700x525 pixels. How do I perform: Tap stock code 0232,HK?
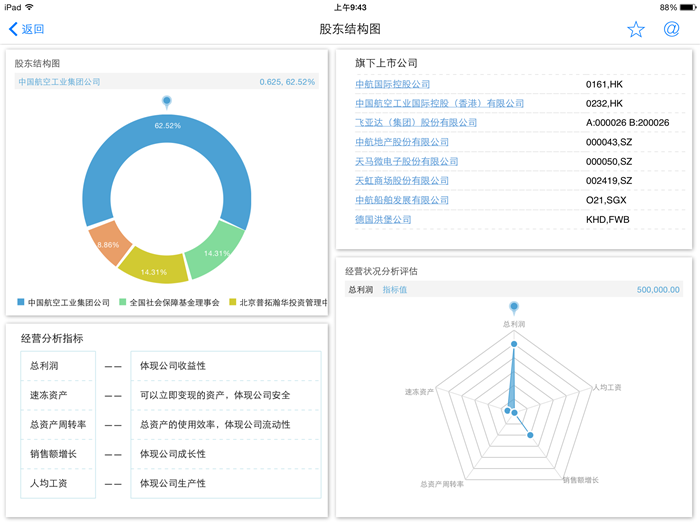tap(604, 104)
